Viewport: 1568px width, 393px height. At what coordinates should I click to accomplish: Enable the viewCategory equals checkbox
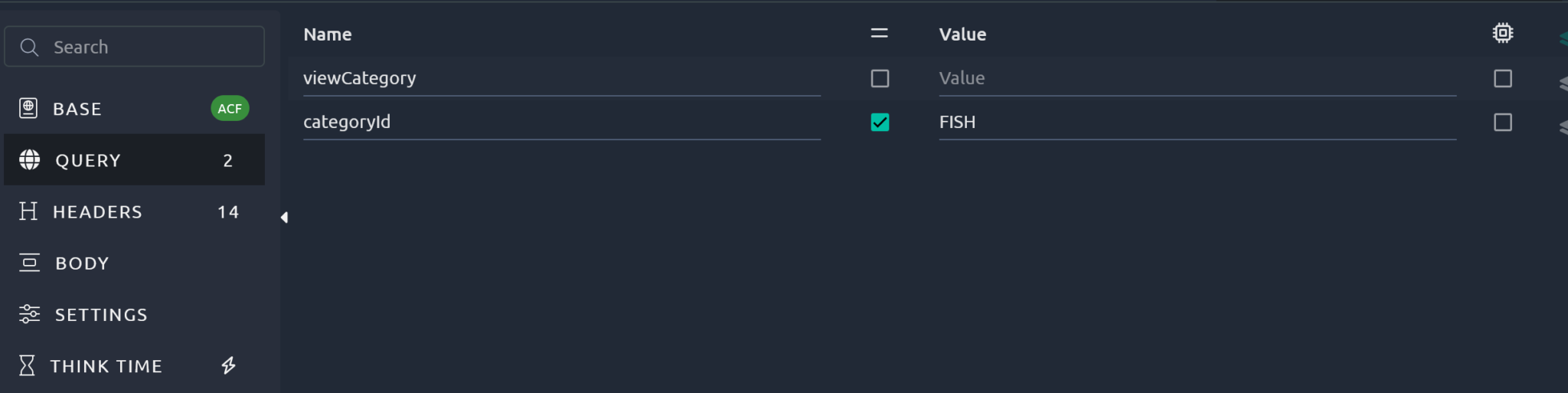[880, 78]
